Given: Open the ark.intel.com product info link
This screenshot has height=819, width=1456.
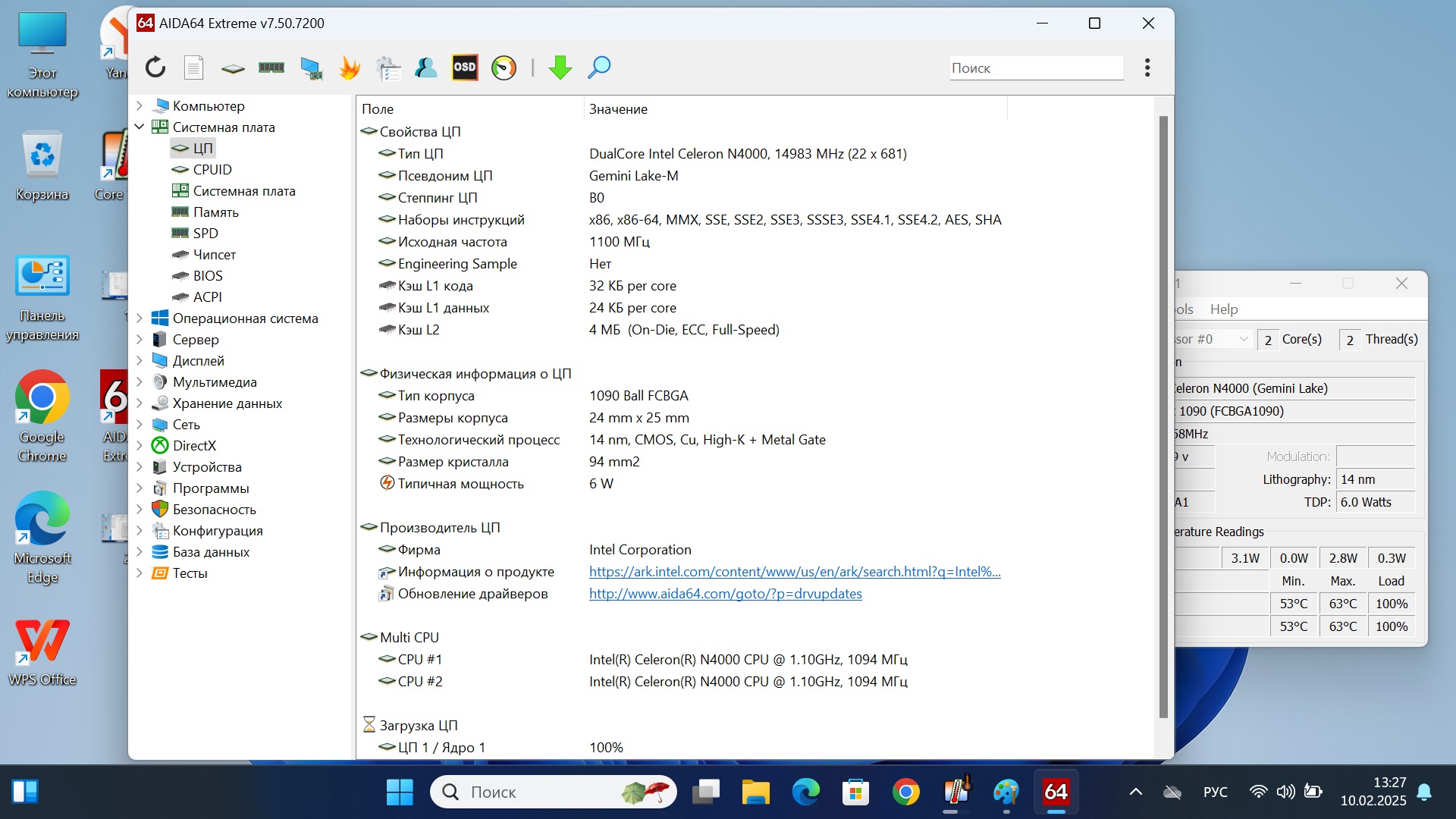Looking at the screenshot, I should 795,571.
